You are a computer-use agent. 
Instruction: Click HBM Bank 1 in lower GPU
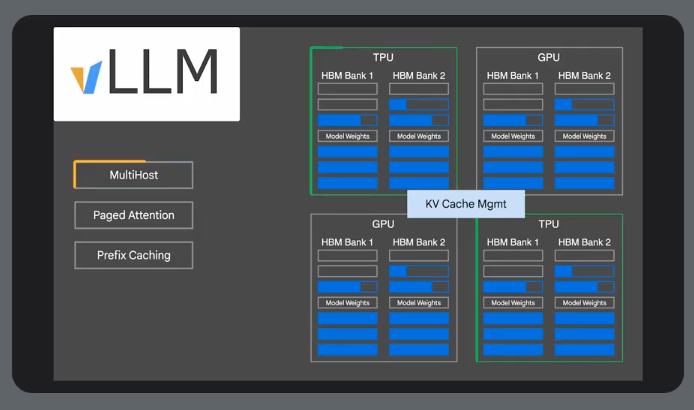coord(347,242)
